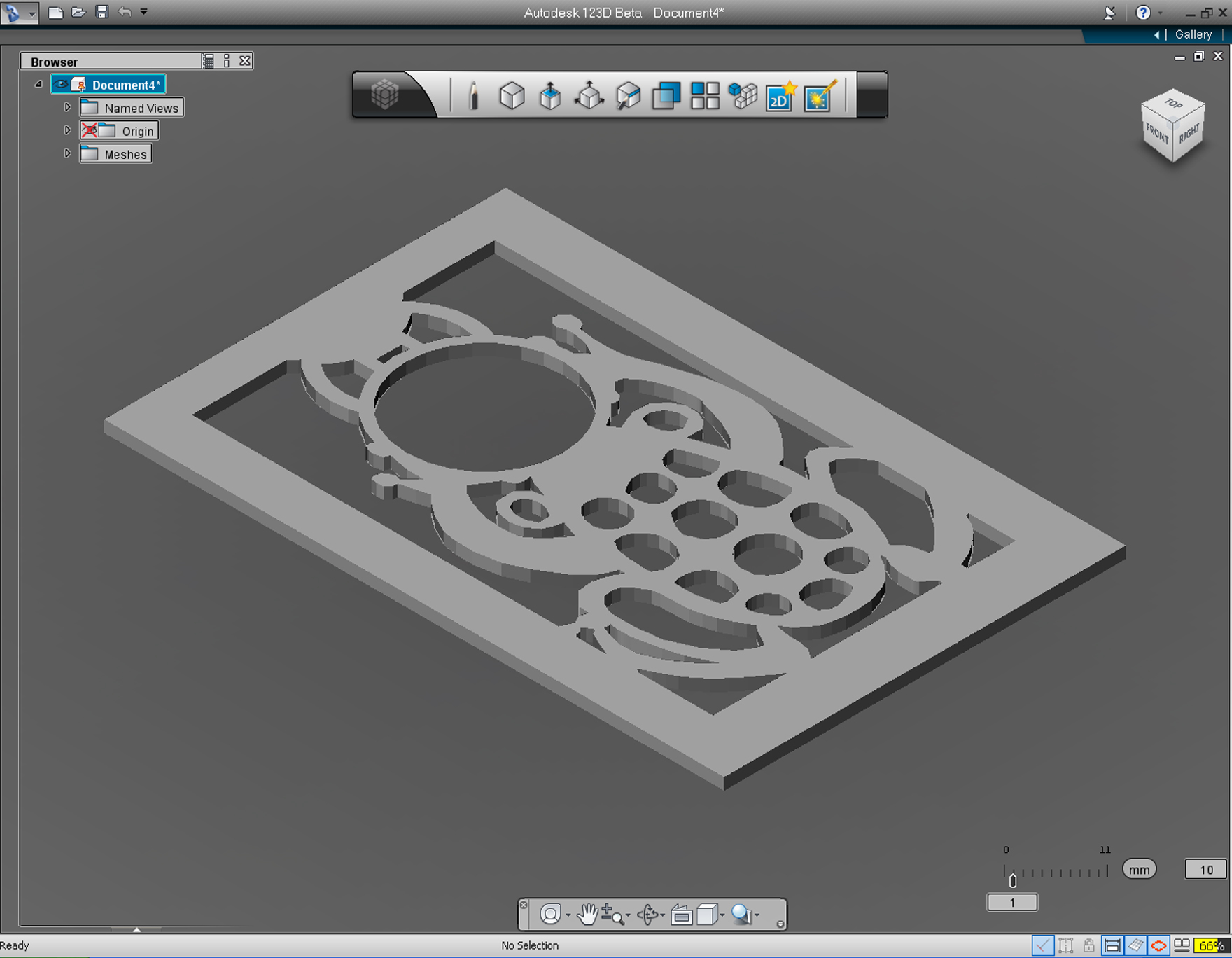
Task: Select the cube-with-pencil modify tool
Action: point(628,95)
